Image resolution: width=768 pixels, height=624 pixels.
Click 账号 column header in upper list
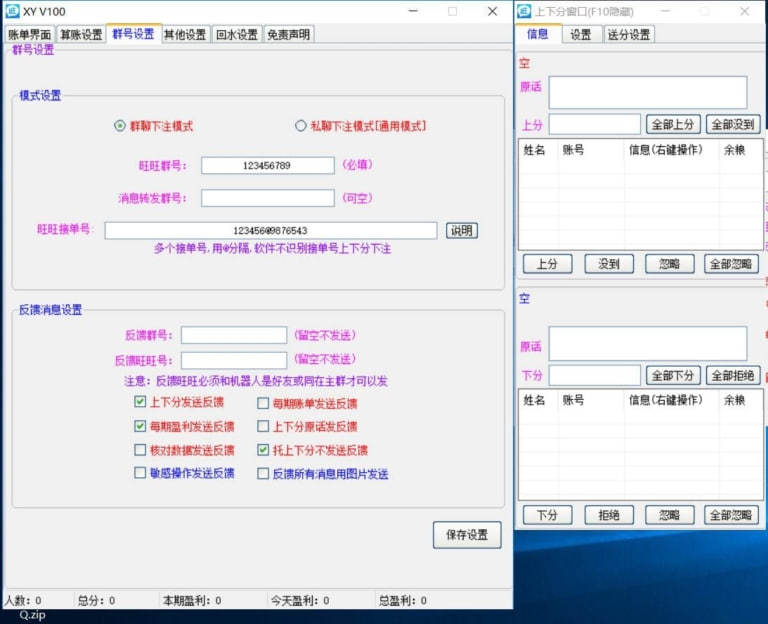tap(573, 150)
